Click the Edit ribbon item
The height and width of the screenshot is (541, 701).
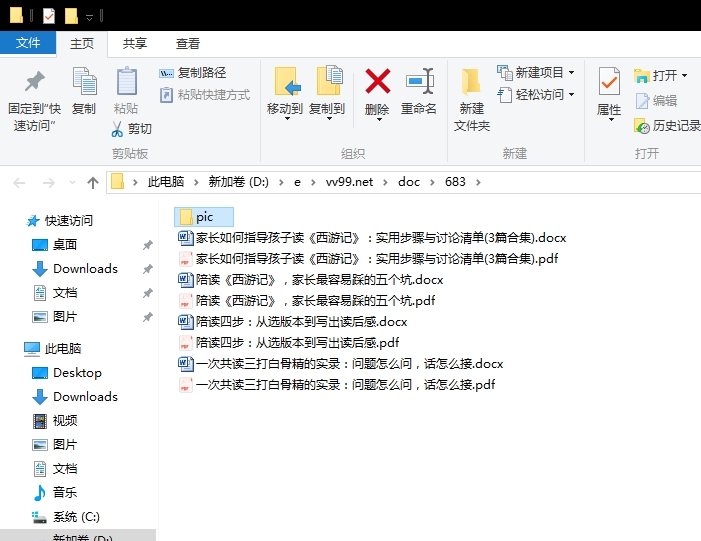pos(656,101)
